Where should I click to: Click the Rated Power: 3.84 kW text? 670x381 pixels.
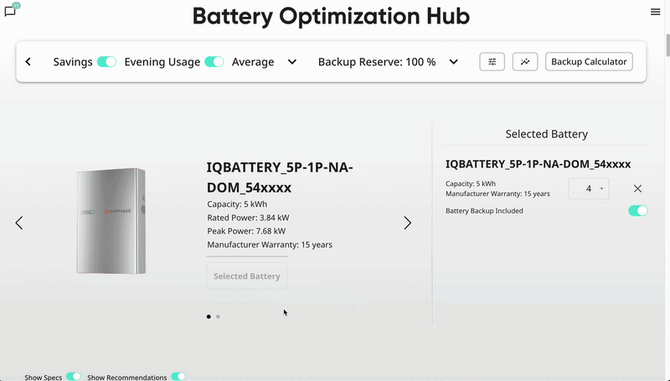pos(248,217)
